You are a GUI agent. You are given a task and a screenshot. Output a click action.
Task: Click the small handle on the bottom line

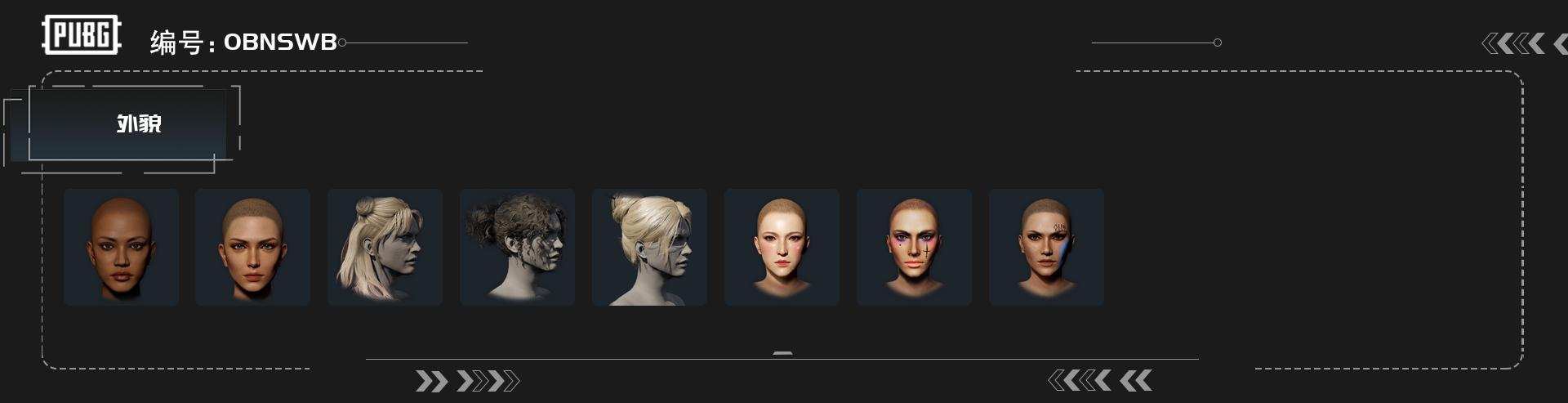coord(782,354)
